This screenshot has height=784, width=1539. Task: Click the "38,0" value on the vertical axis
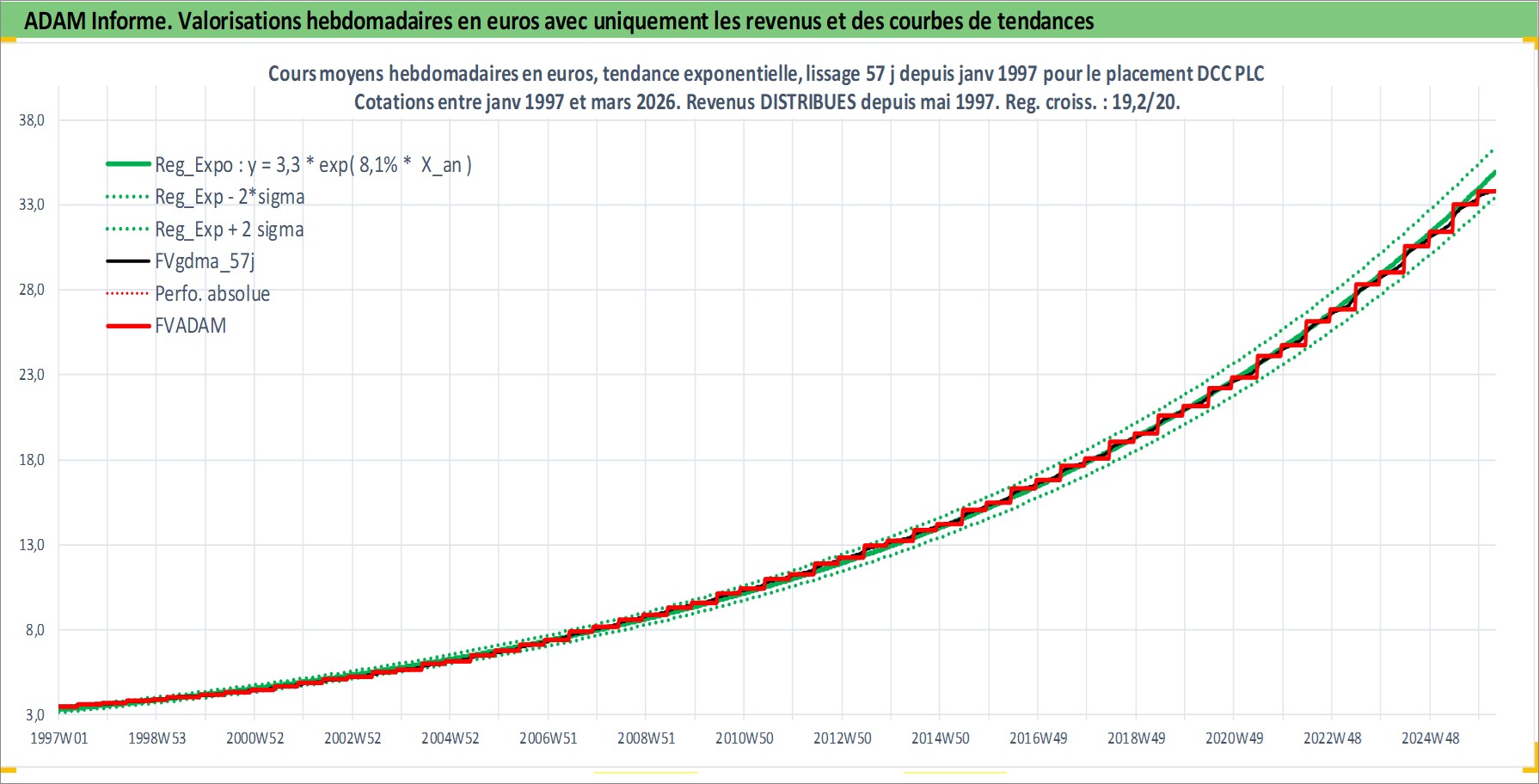click(x=32, y=120)
